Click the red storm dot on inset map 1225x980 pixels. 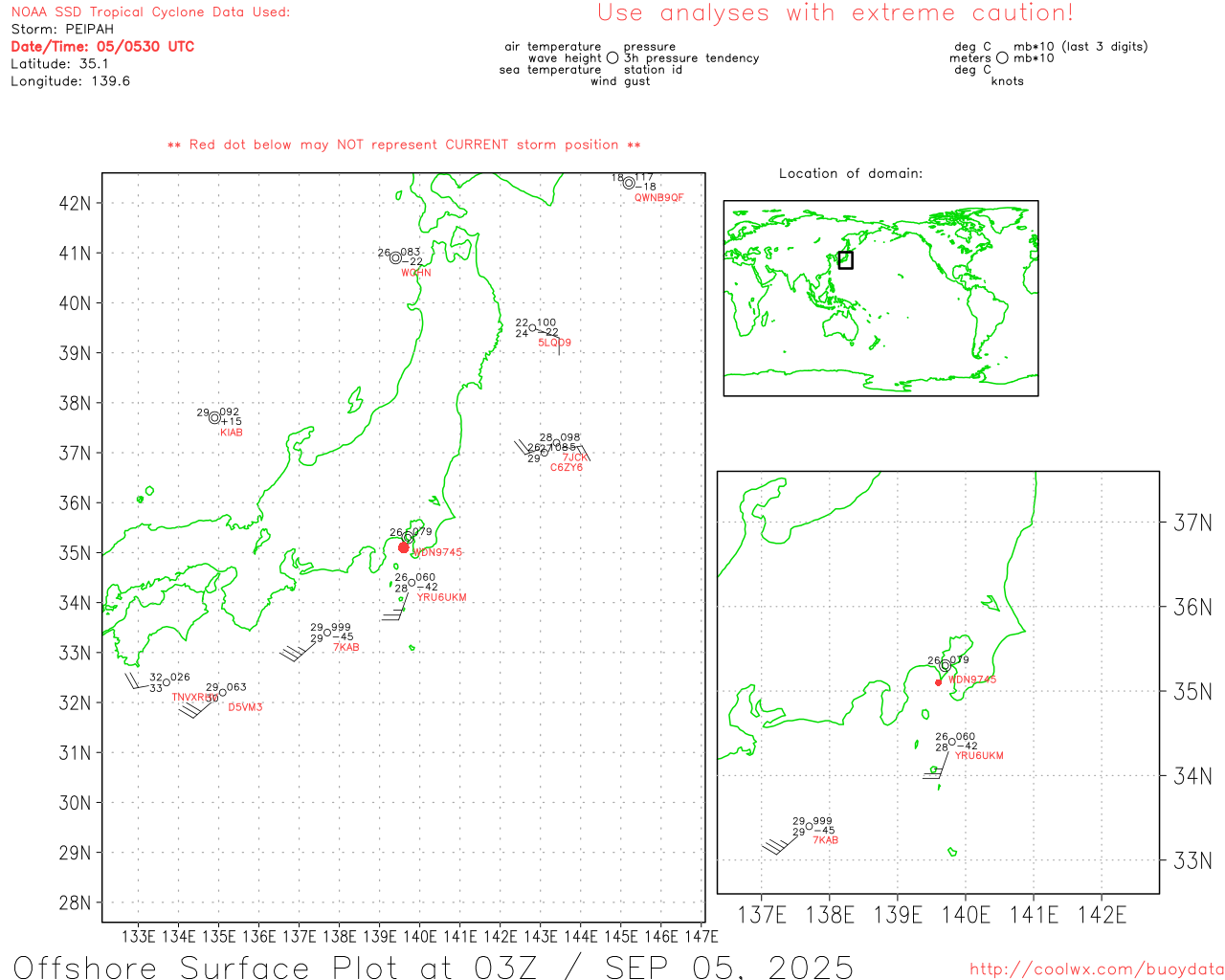pyautogui.click(x=938, y=682)
